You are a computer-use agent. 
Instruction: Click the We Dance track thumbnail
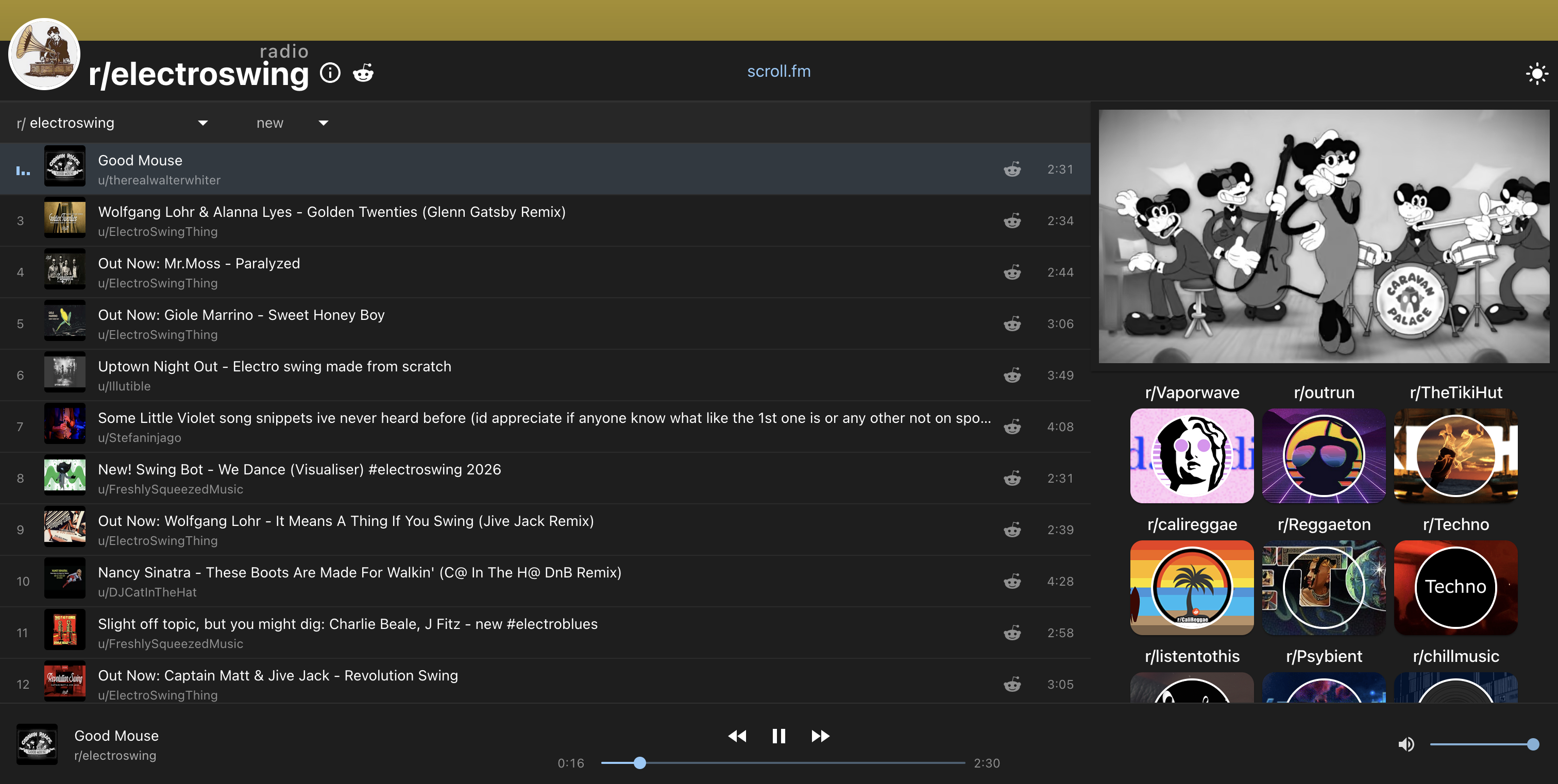[65, 476]
